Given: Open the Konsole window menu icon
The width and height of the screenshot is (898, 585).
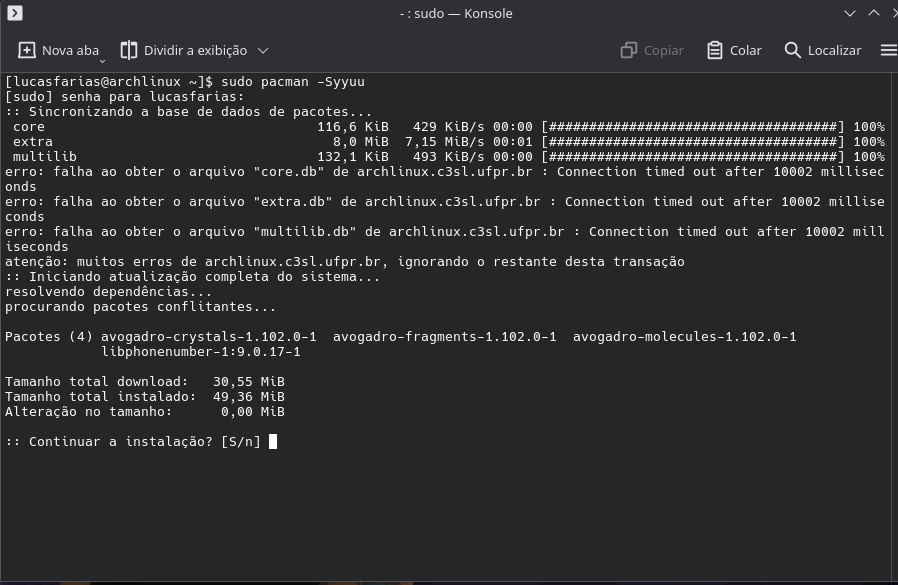Looking at the screenshot, I should [x=14, y=13].
